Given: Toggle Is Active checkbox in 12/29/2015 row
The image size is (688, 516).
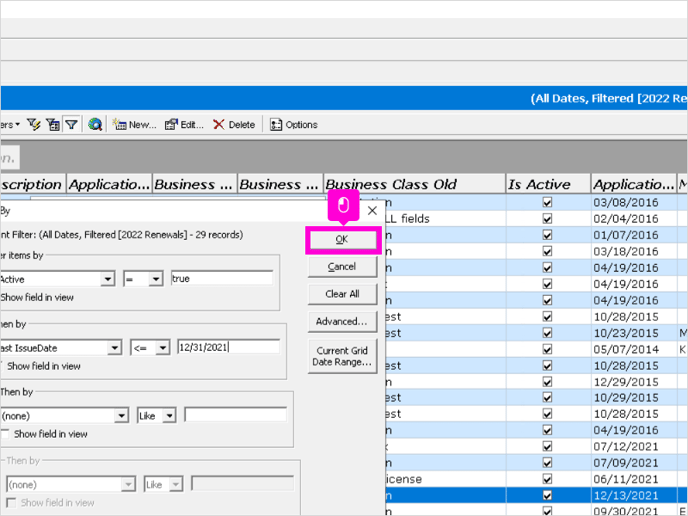Looking at the screenshot, I should click(547, 382).
